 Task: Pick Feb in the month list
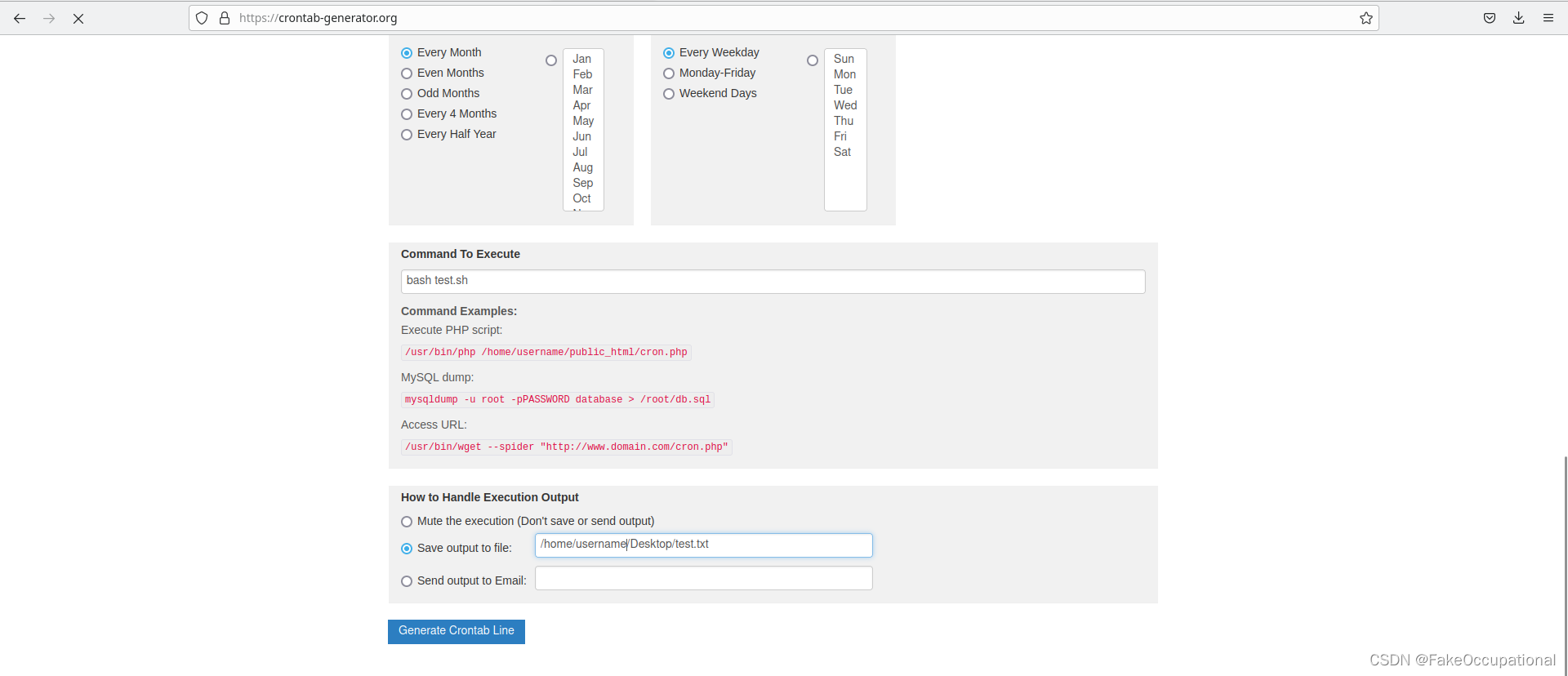(582, 74)
